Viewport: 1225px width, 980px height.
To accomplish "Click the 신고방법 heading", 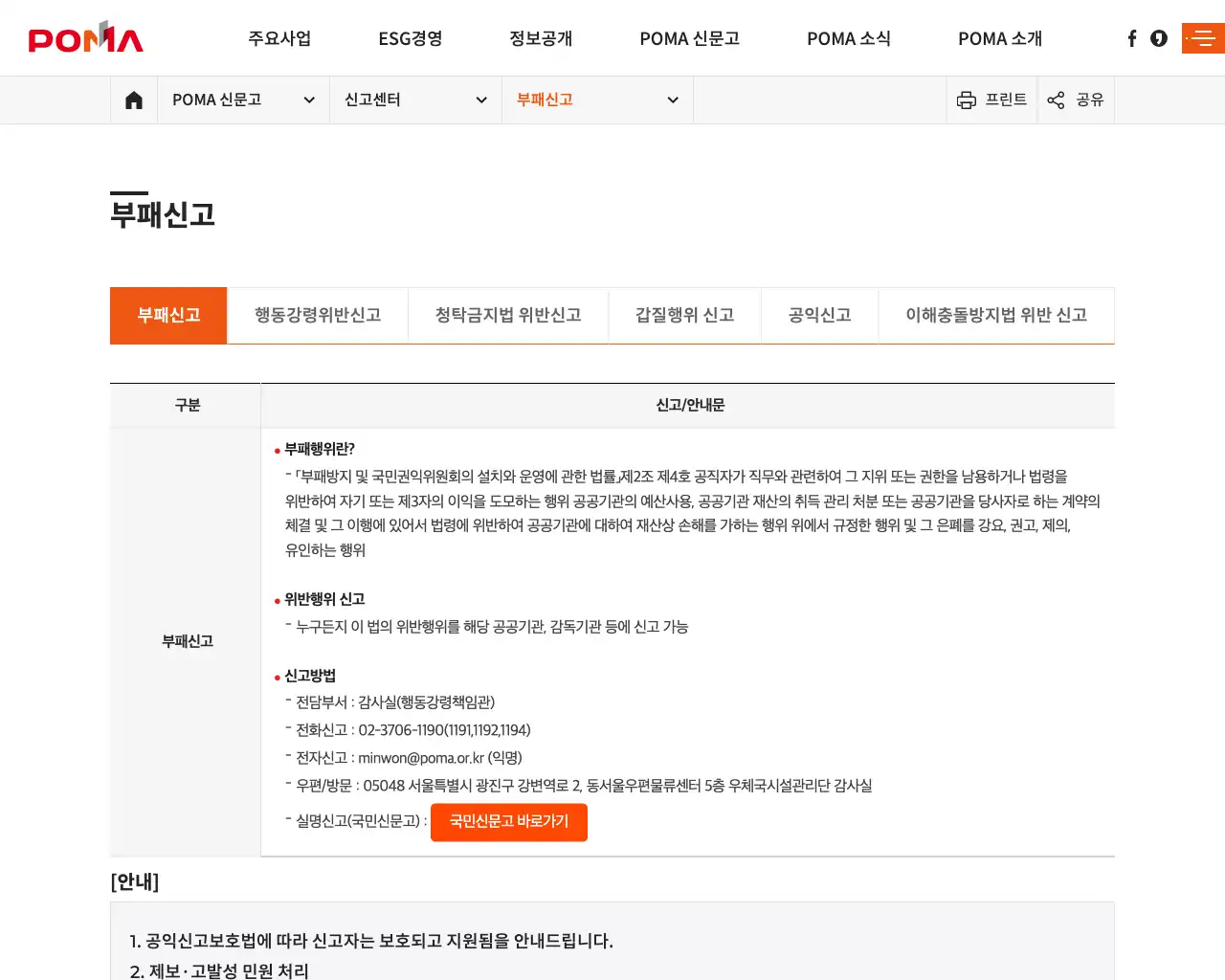I will pyautogui.click(x=310, y=676).
